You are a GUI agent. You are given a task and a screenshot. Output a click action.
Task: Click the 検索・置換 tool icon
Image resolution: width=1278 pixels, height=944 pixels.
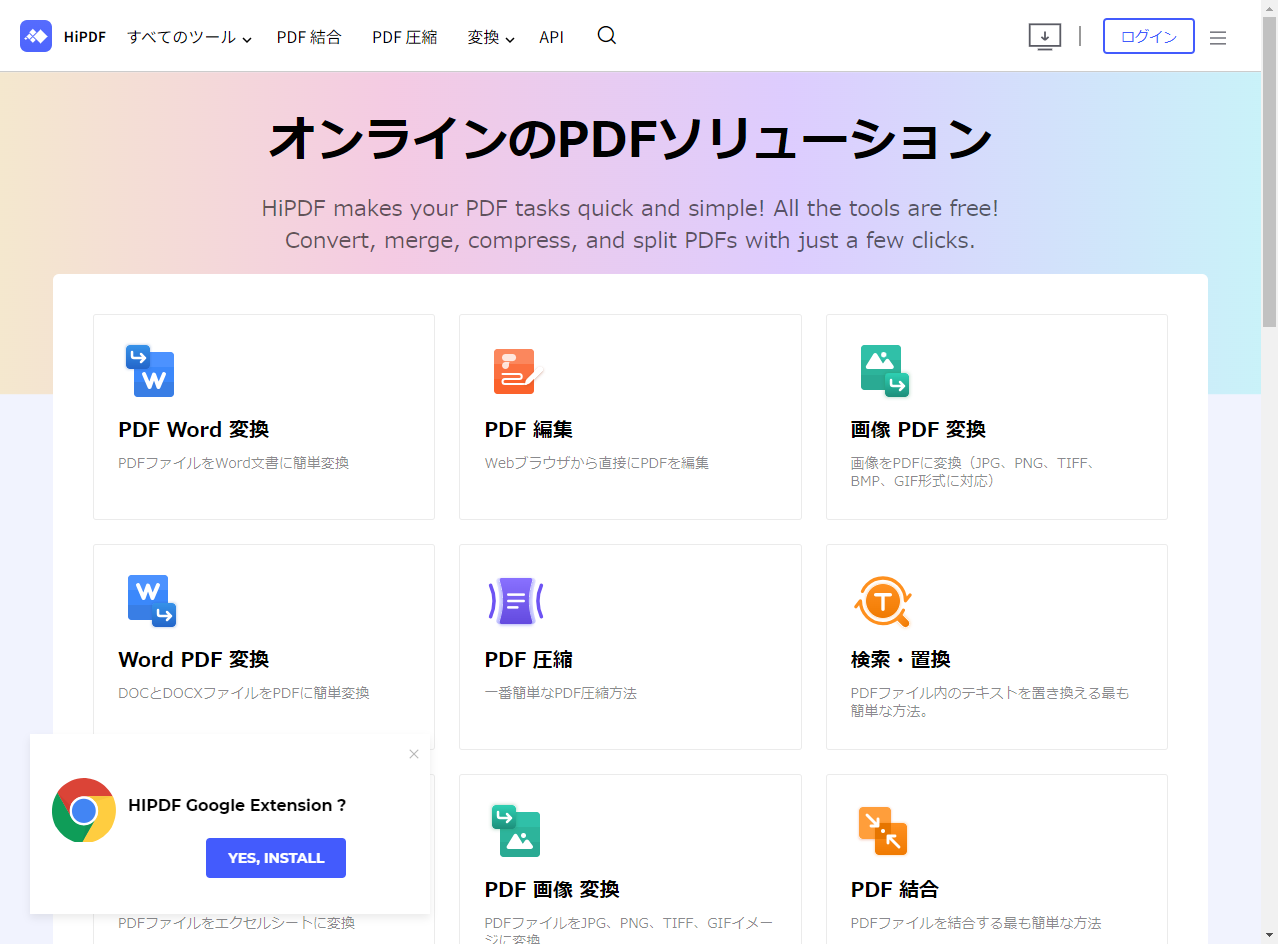[882, 601]
